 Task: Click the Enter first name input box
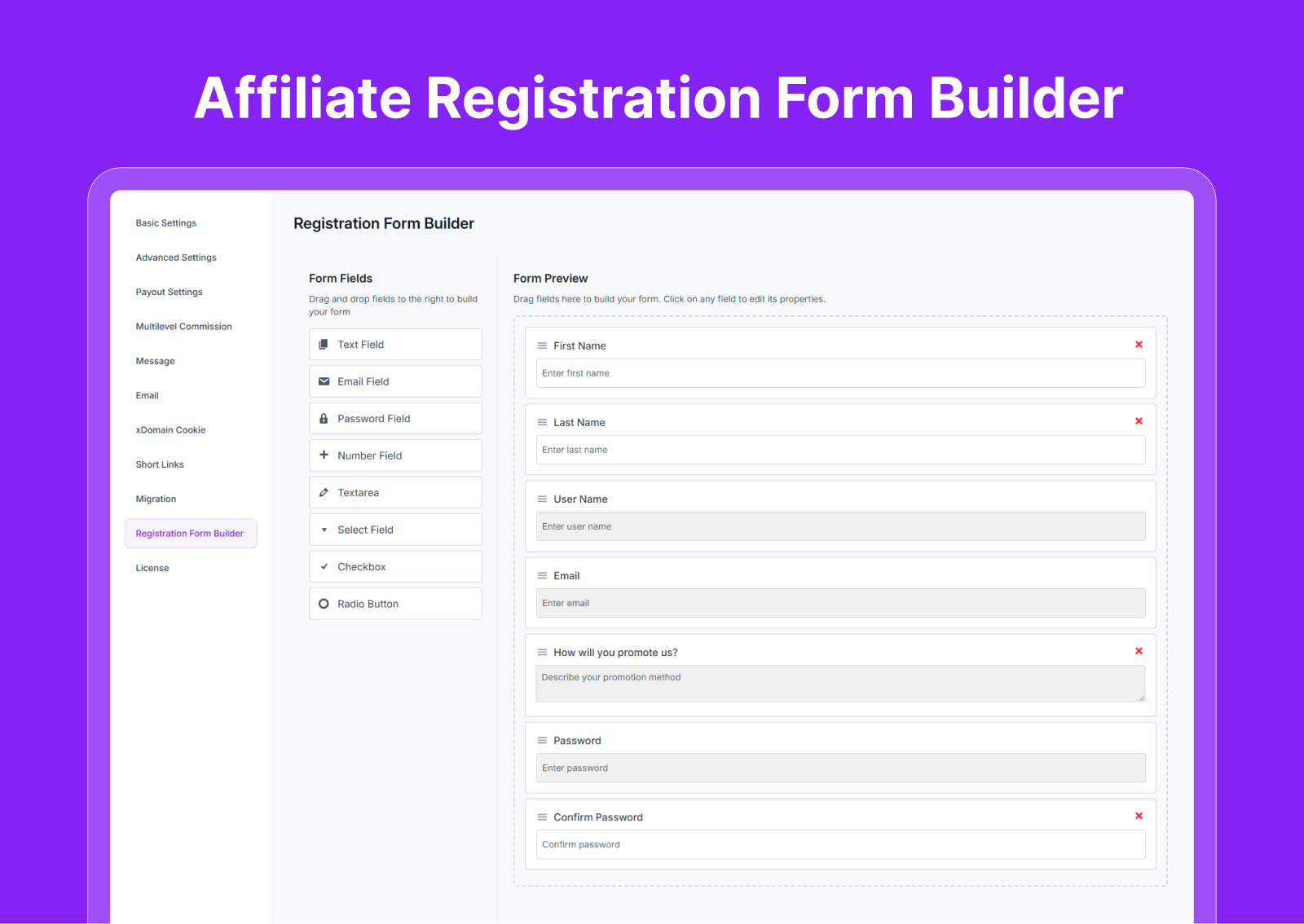(x=840, y=373)
